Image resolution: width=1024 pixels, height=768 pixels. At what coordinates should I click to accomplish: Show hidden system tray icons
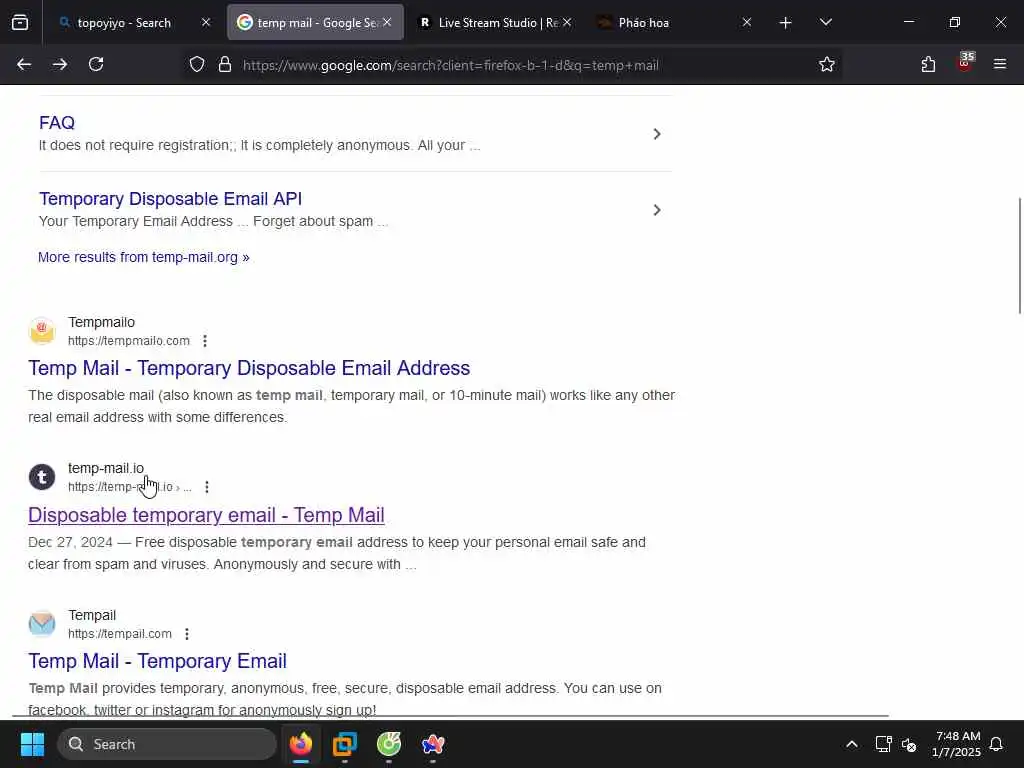tap(852, 744)
